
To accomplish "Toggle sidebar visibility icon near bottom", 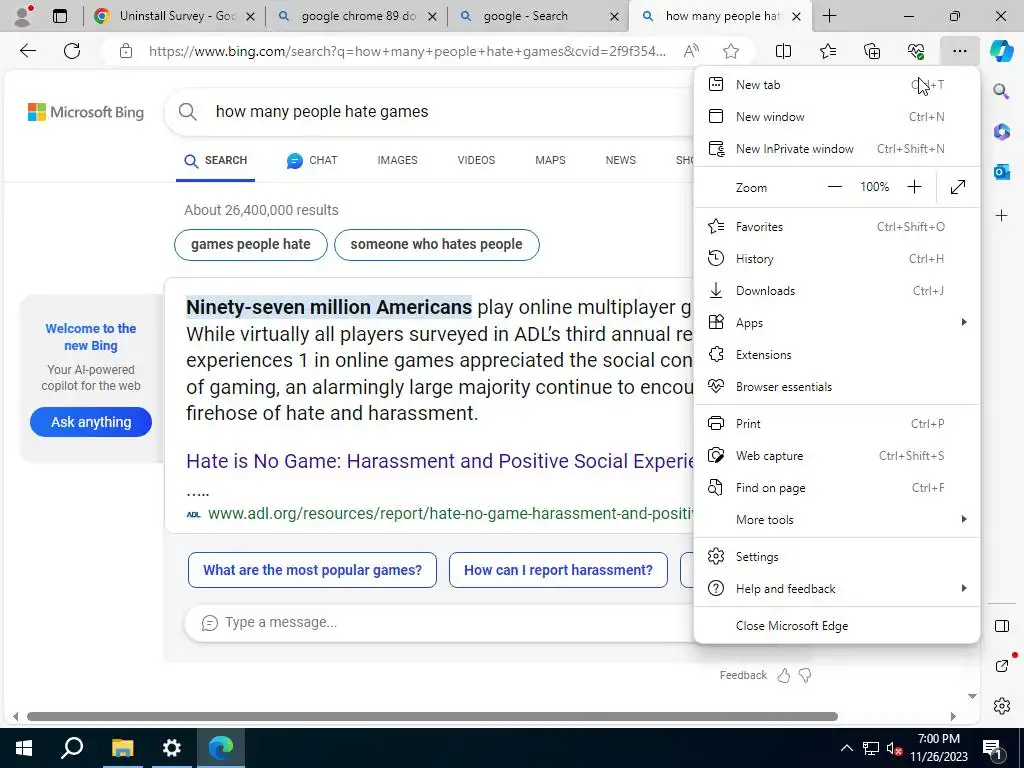I will [1001, 626].
